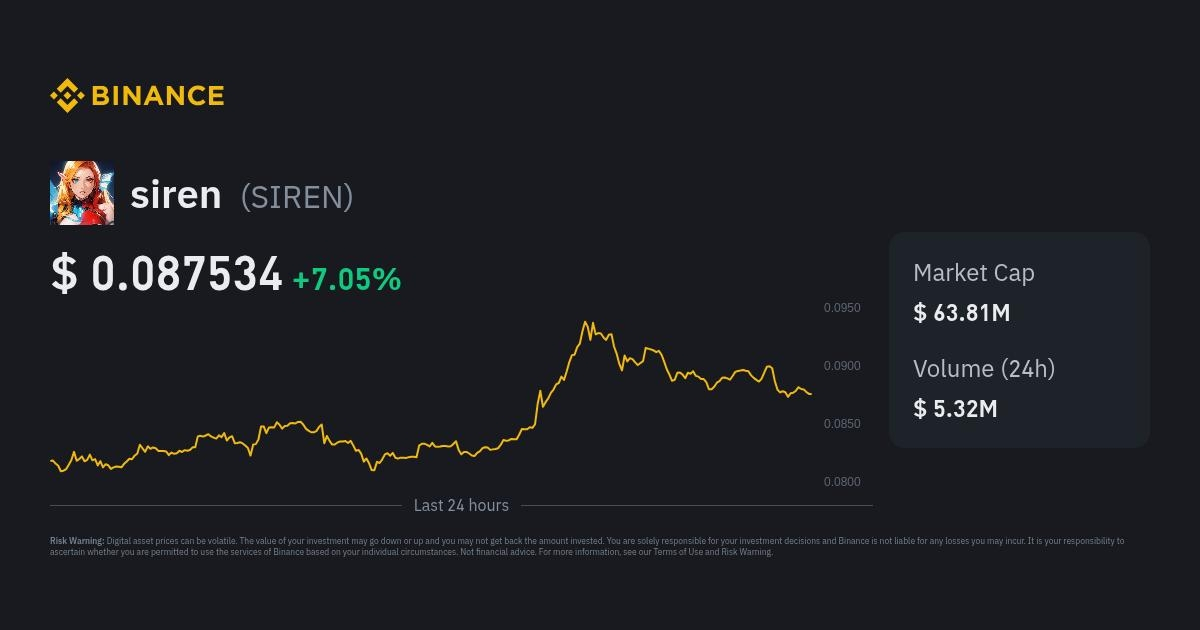Click the 0.0850 axis label
Image resolution: width=1200 pixels, height=630 pixels.
point(842,424)
